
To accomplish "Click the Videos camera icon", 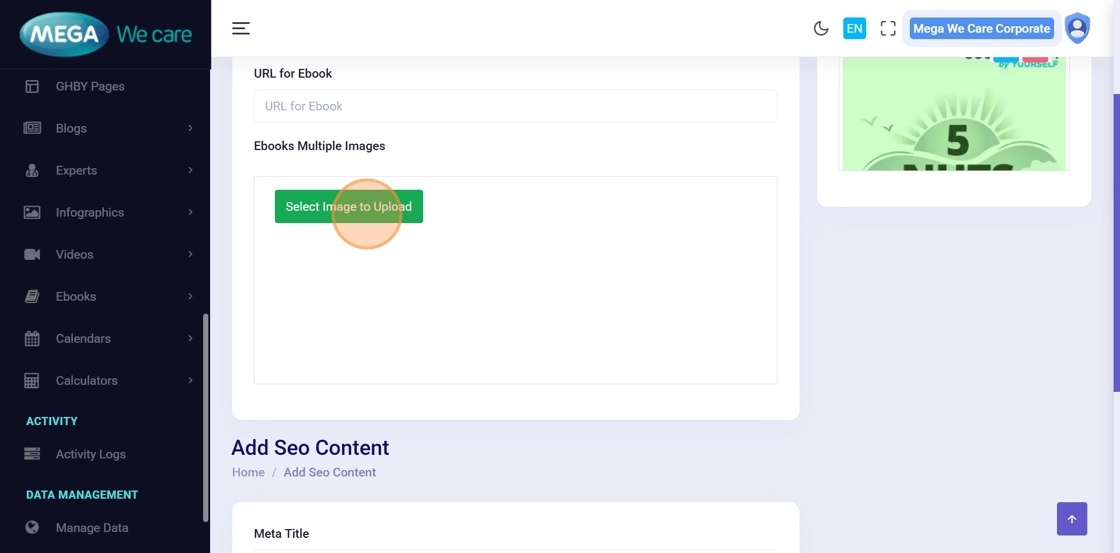I will pyautogui.click(x=32, y=254).
